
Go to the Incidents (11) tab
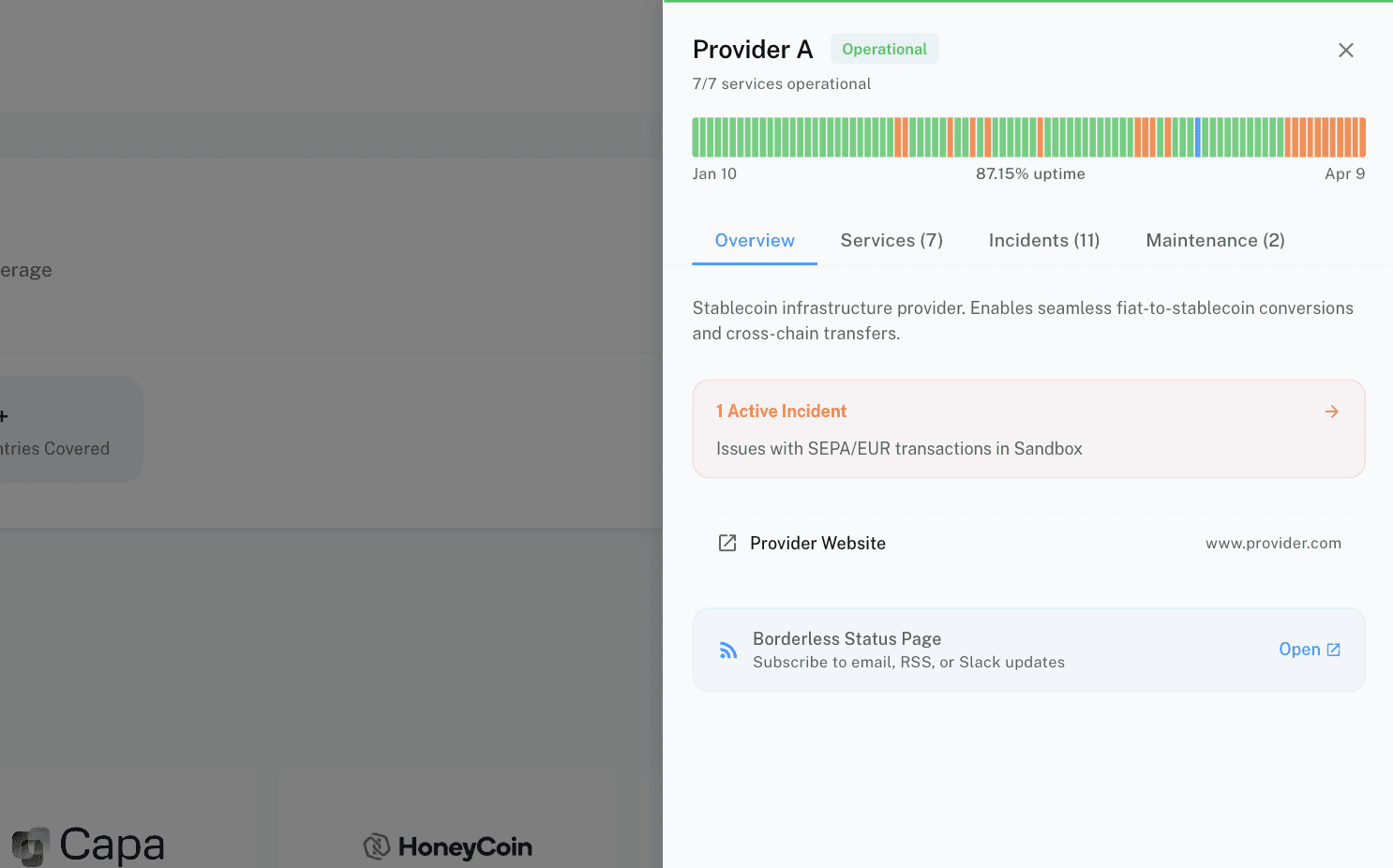(1044, 241)
